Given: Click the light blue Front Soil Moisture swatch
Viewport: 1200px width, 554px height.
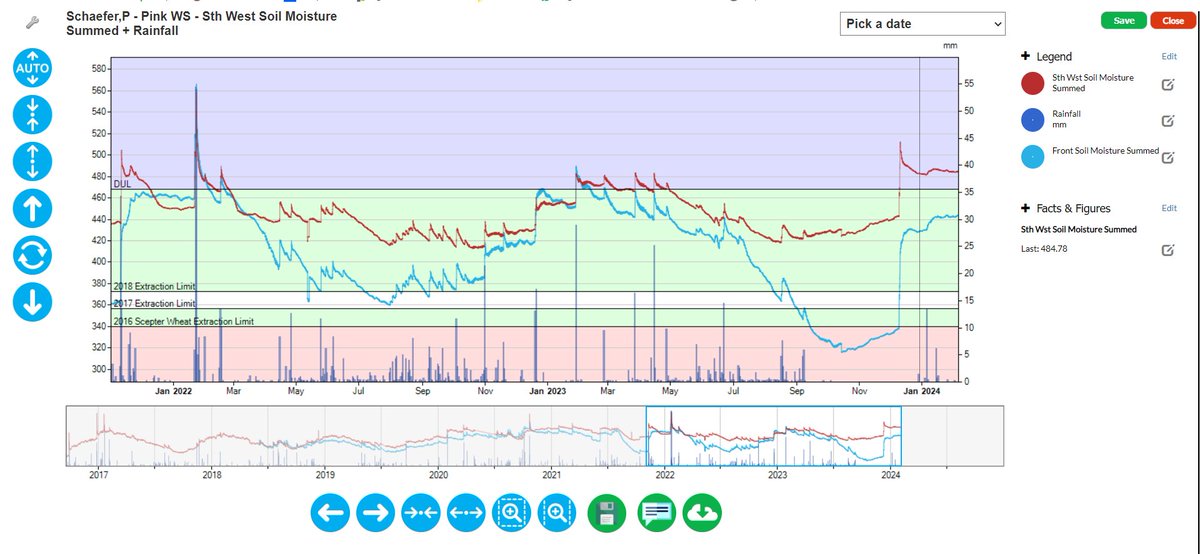Looking at the screenshot, I should pos(1034,156).
